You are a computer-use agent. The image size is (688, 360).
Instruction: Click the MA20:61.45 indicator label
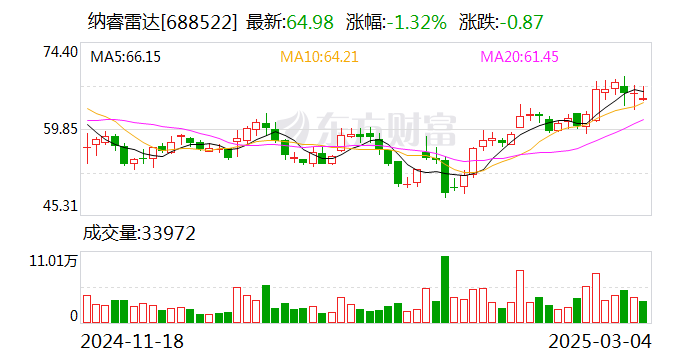coord(519,57)
